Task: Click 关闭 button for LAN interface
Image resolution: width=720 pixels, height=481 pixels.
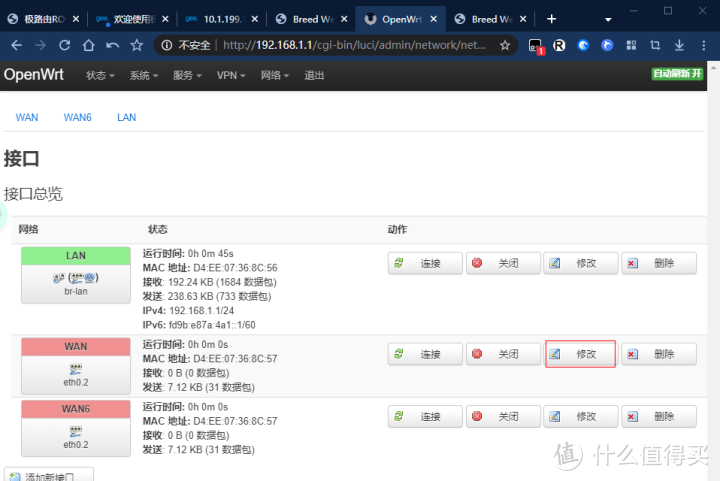Action: (x=503, y=263)
